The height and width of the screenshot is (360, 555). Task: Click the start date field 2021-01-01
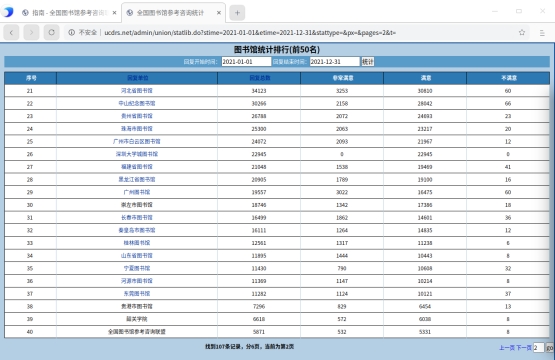click(246, 62)
